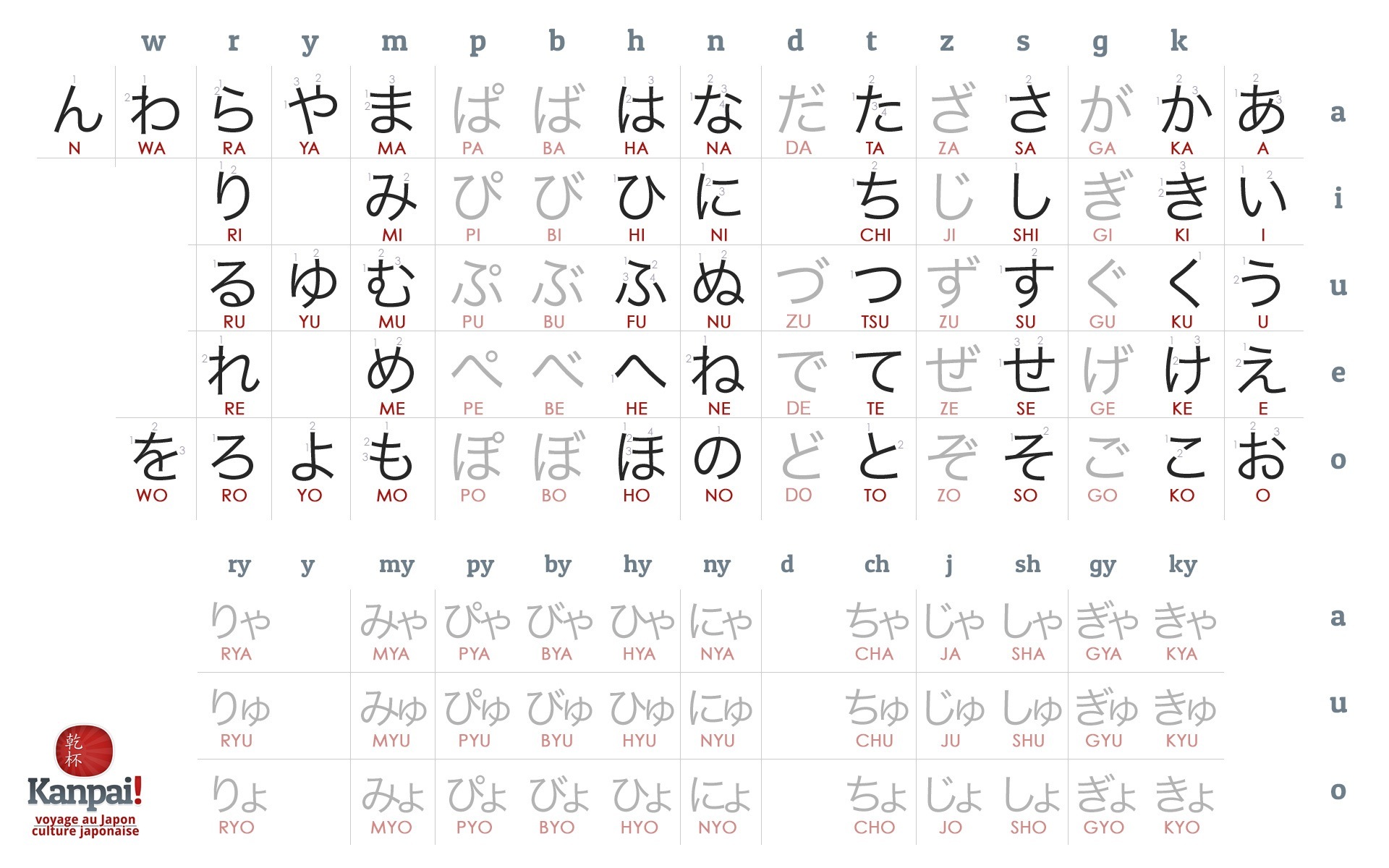Select the hiragana し labeled SHI
The height and width of the screenshot is (868, 1389).
click(1030, 196)
